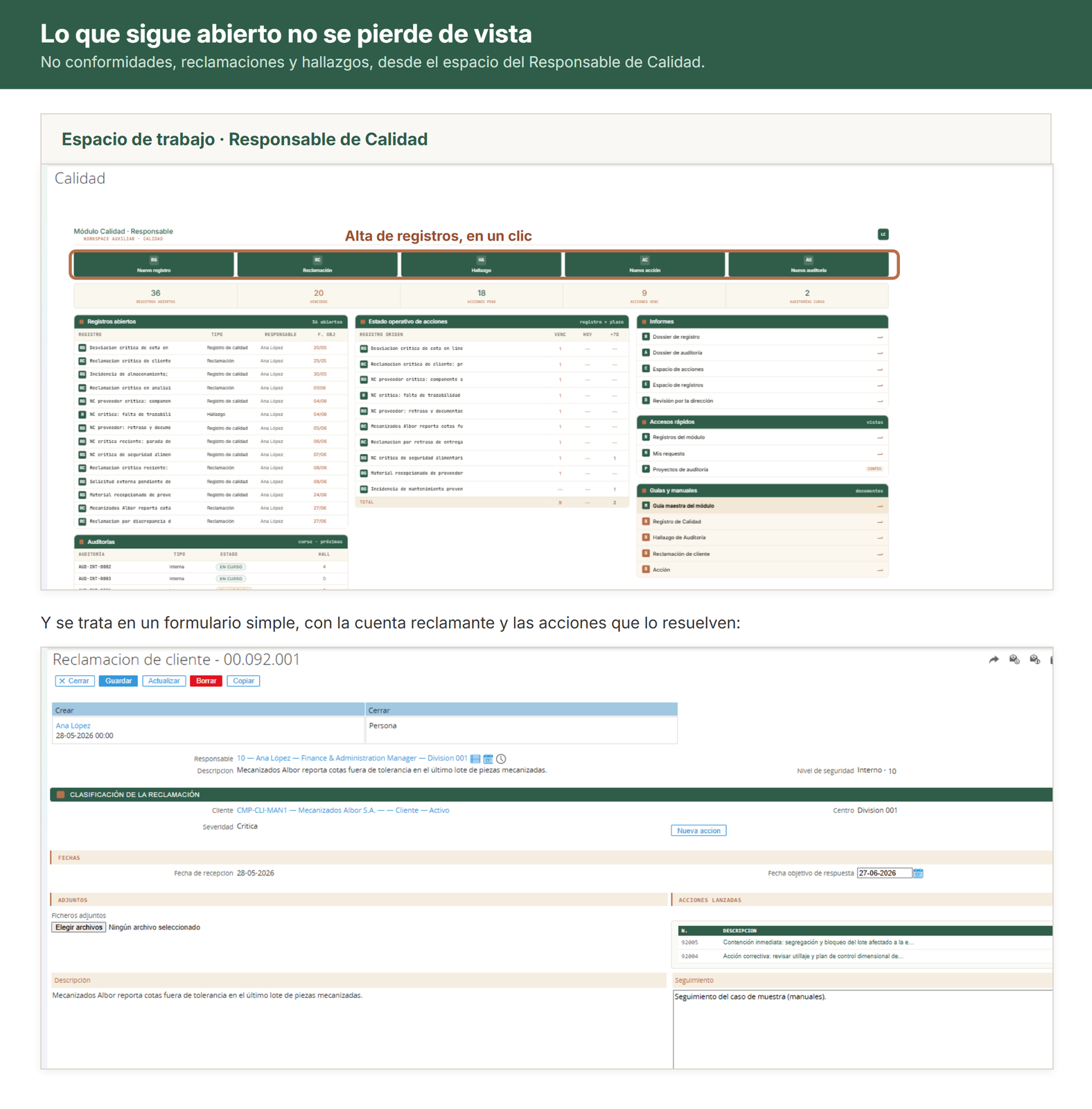Open row 'Solicitud externa pendiente de'
The width and height of the screenshot is (1092, 1109).
pos(211,482)
